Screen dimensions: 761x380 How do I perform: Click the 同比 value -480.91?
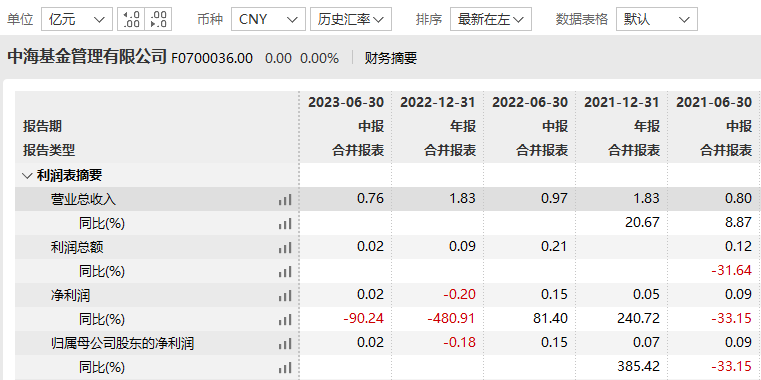[x=452, y=319]
